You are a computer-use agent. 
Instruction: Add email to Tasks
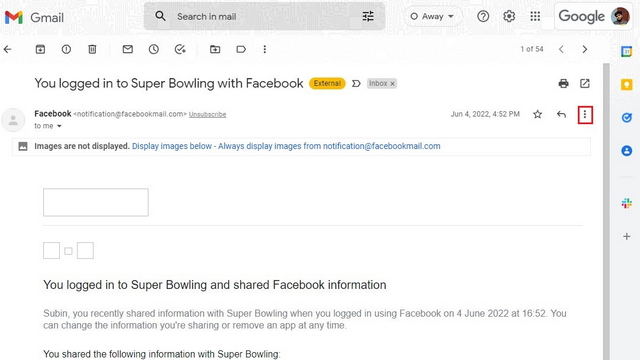(x=180, y=49)
